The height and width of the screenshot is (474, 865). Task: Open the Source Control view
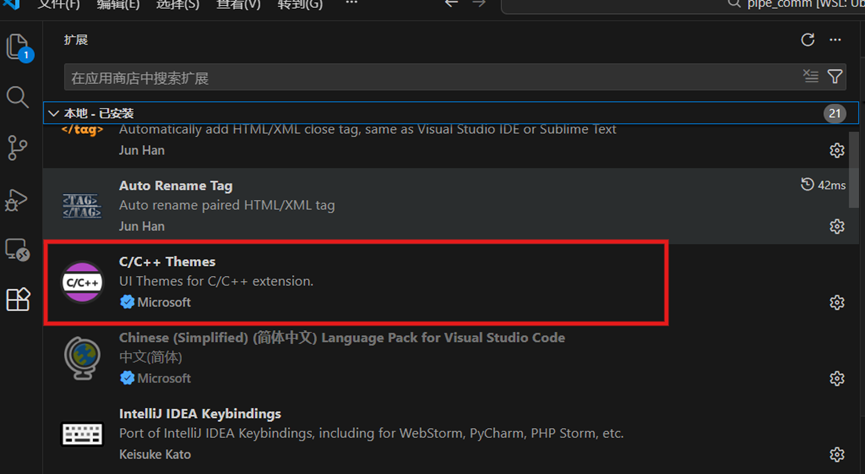pos(17,147)
